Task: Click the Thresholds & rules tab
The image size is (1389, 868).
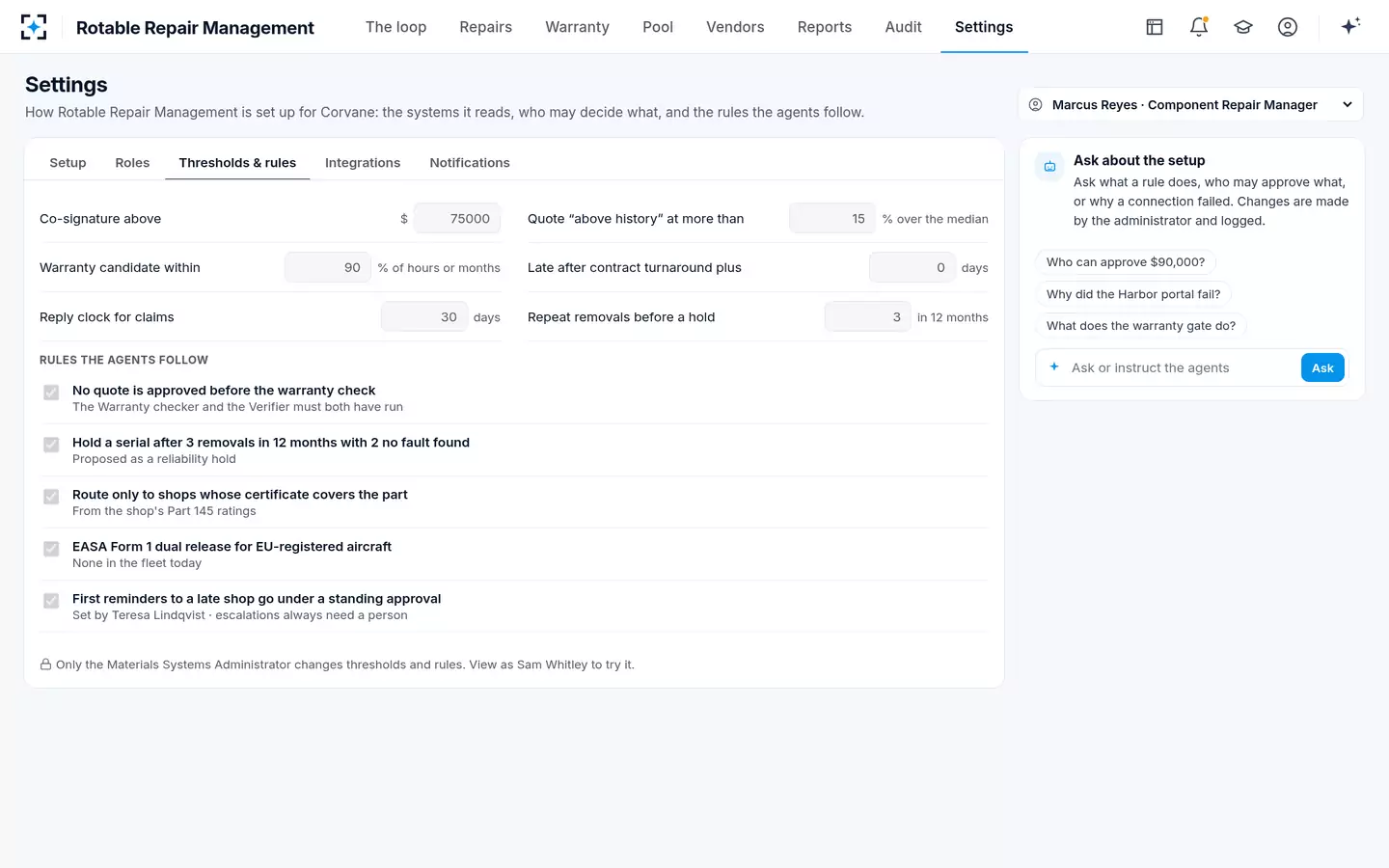Action: tap(237, 163)
